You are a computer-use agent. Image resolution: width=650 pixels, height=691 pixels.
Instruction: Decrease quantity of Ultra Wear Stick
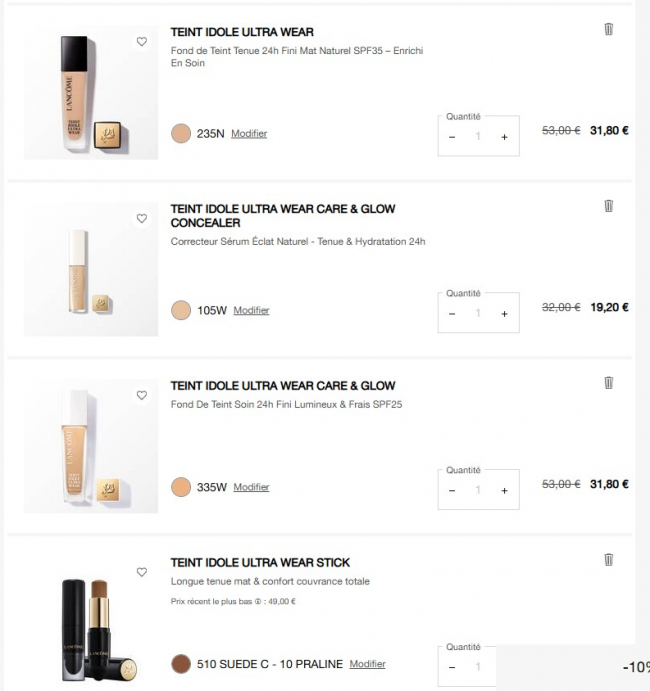coord(452,667)
